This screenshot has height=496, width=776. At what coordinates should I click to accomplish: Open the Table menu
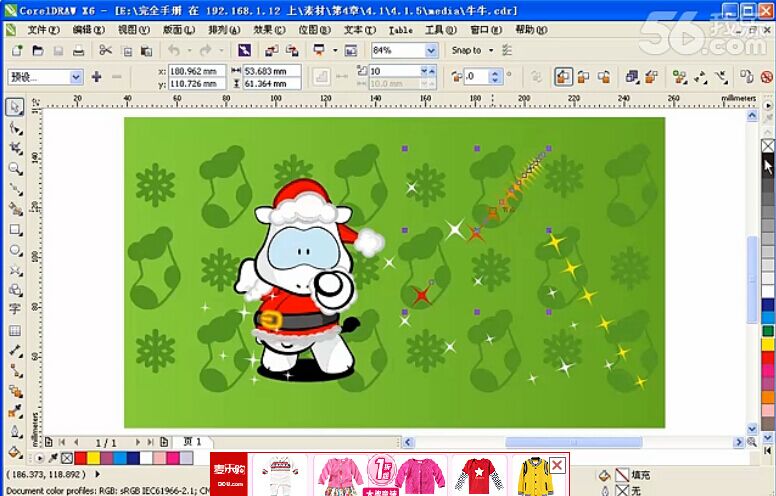(x=400, y=30)
